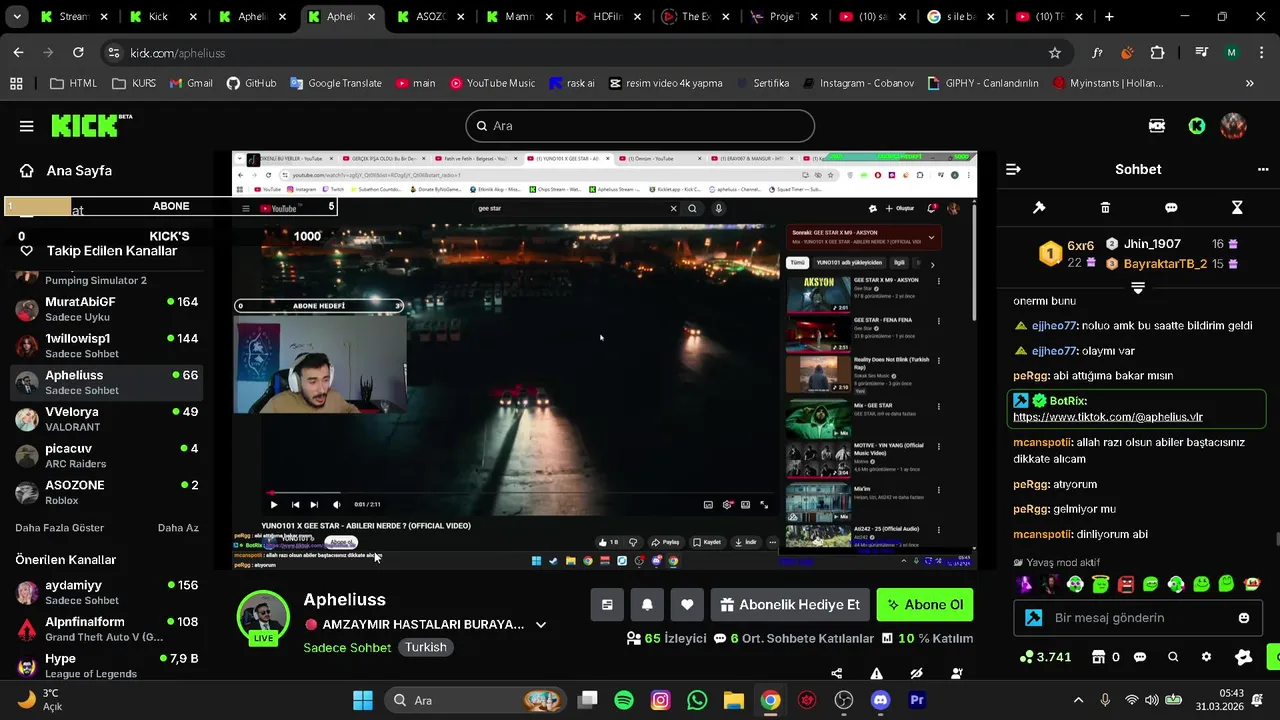Open the tiktok.com/@aphelius.vlr link
The width and height of the screenshot is (1280, 720).
pyautogui.click(x=1108, y=417)
